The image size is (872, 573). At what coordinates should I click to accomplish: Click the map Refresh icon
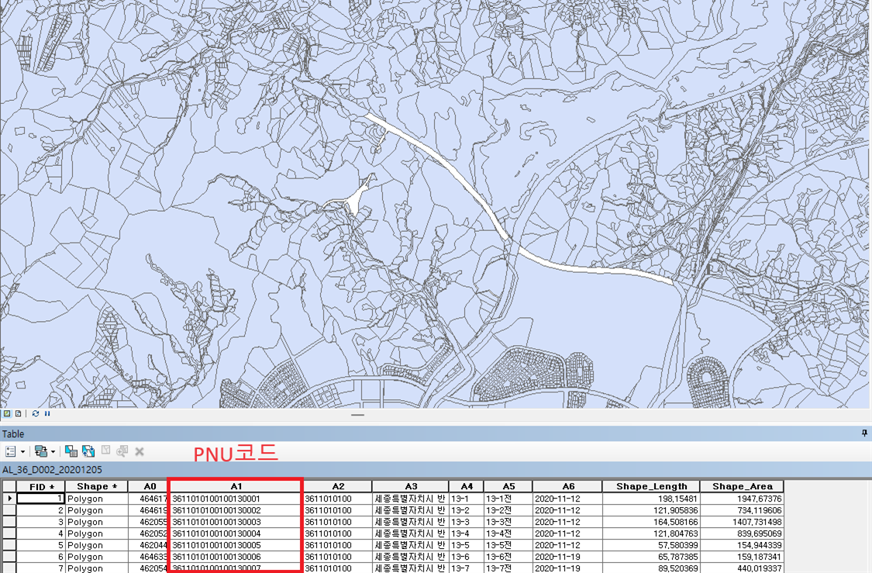click(35, 412)
